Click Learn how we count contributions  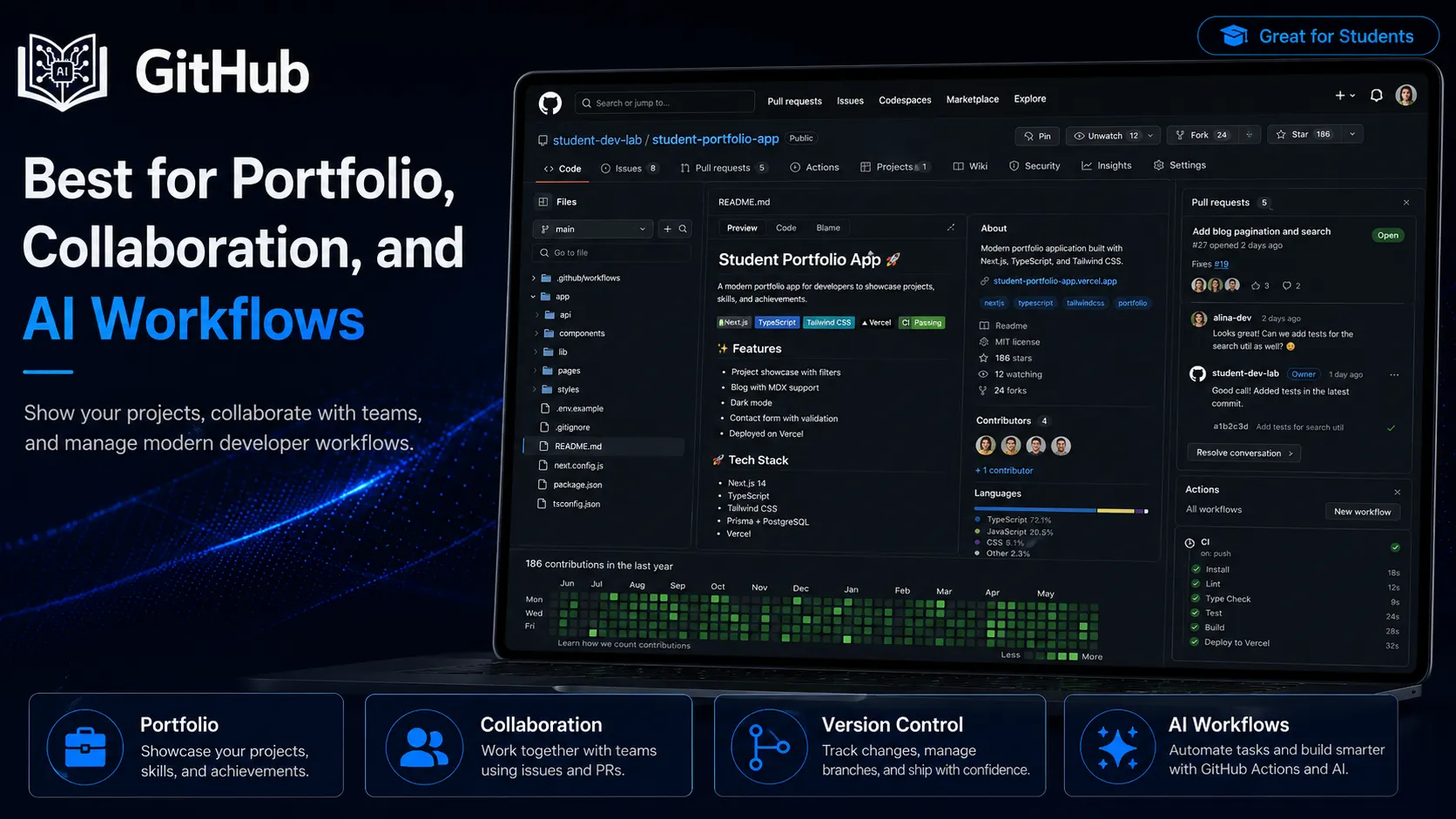pos(624,644)
